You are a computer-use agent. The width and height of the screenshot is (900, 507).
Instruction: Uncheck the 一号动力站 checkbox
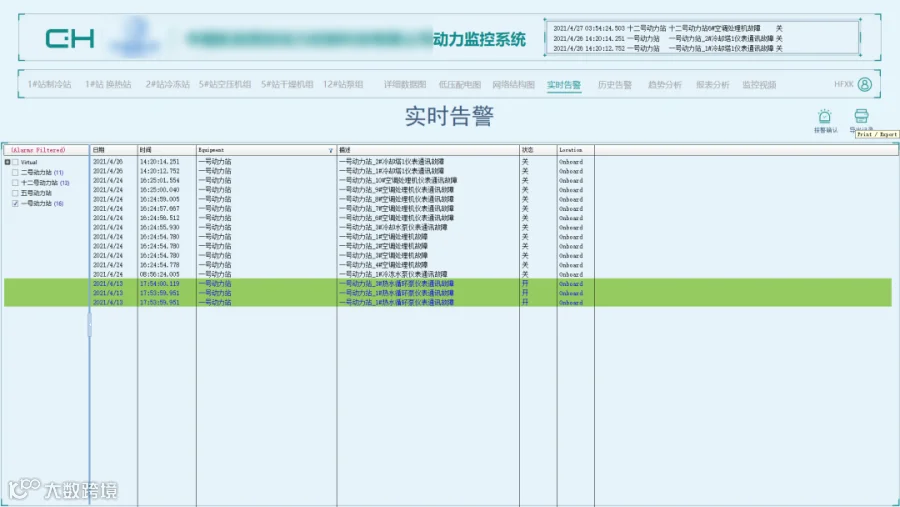15,203
